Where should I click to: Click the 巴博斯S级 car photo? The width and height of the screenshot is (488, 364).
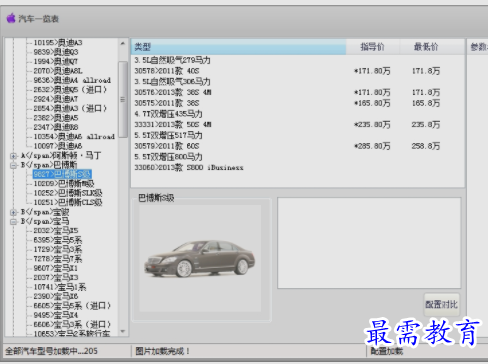pyautogui.click(x=200, y=258)
